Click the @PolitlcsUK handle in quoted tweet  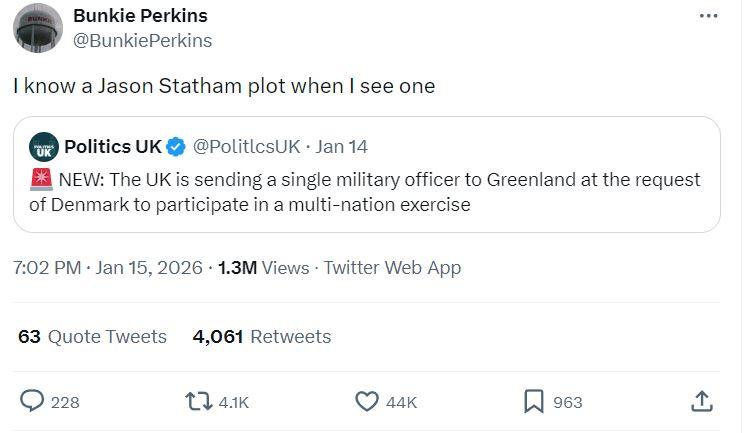pyautogui.click(x=246, y=147)
